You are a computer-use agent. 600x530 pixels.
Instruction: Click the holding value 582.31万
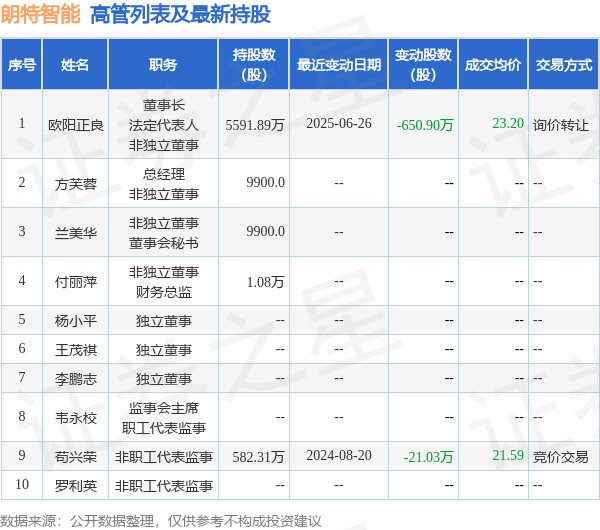258,457
